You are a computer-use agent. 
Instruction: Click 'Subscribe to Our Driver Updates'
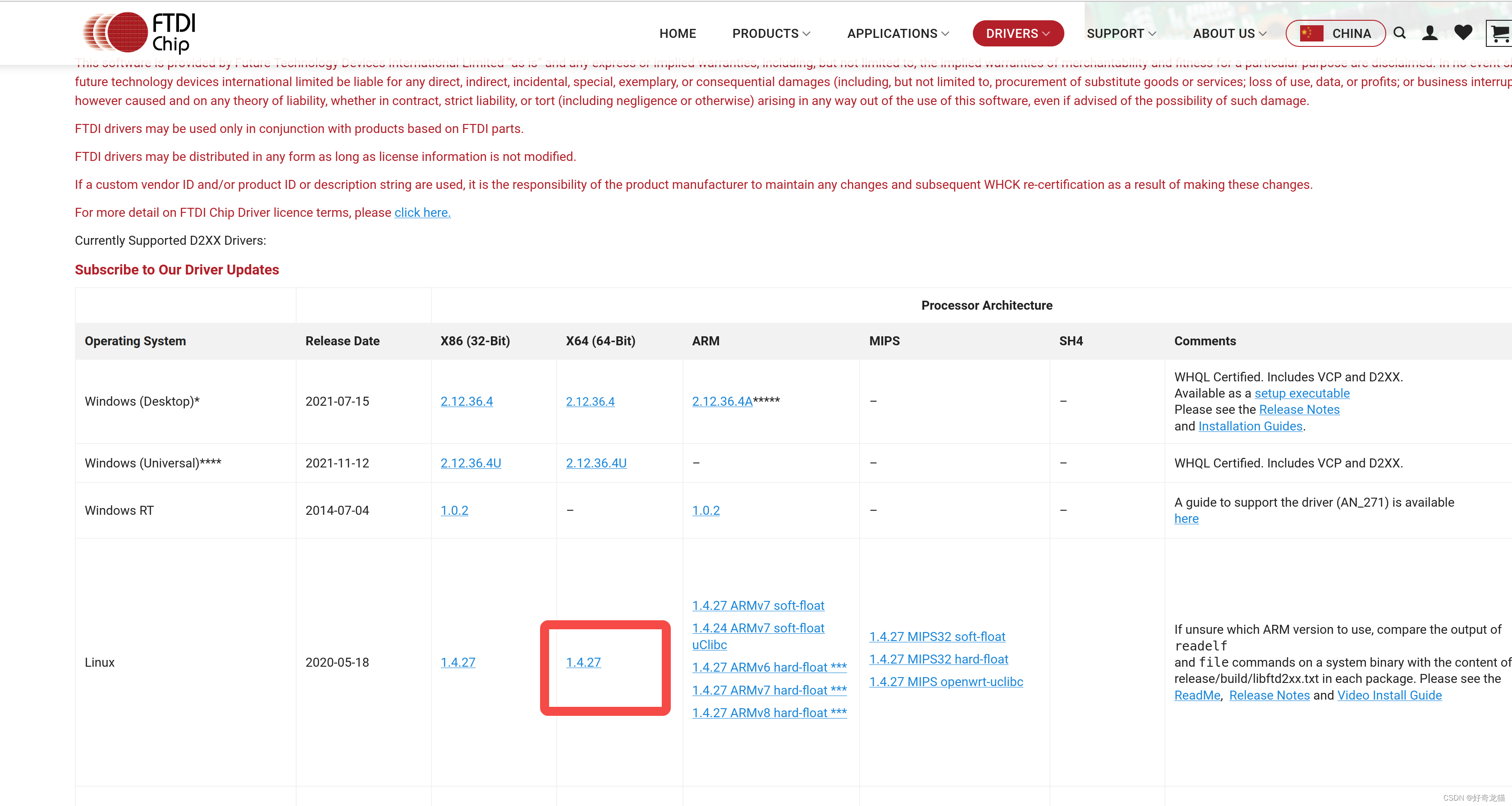click(177, 270)
